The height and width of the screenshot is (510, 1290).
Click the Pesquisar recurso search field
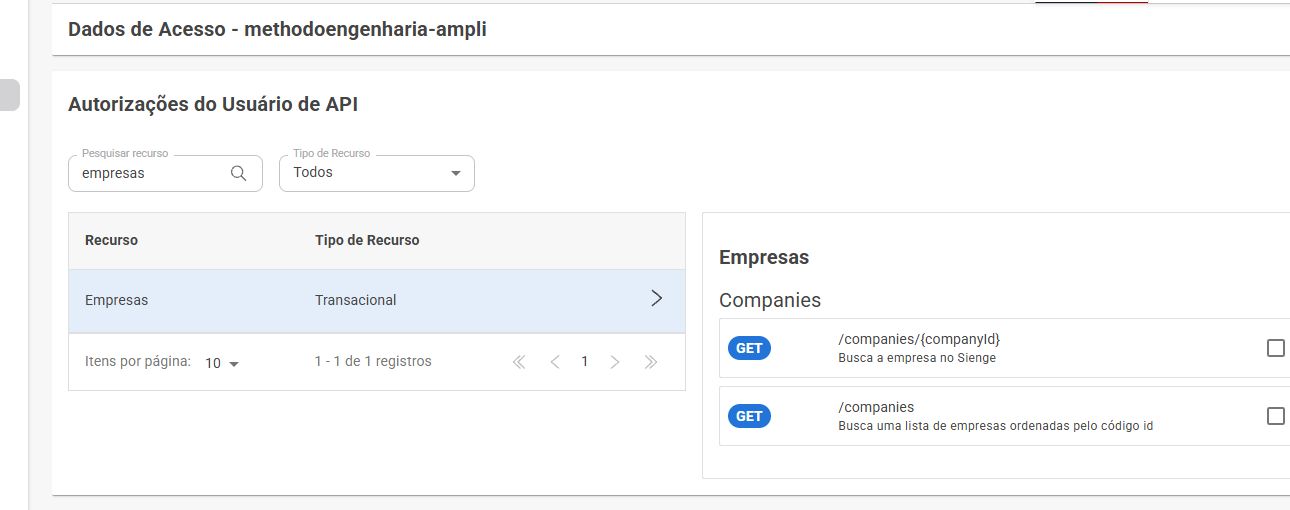[x=165, y=173]
